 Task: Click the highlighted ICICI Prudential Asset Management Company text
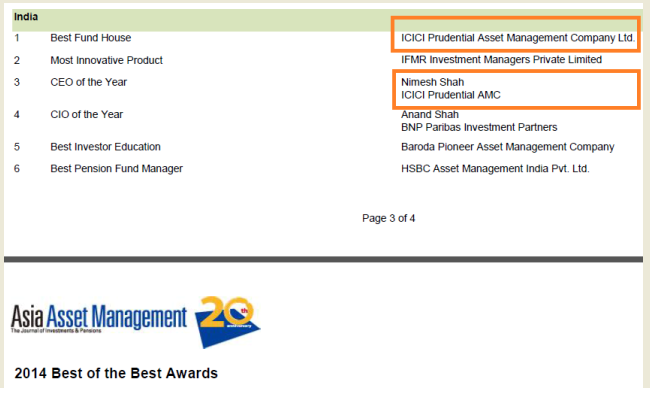point(518,38)
